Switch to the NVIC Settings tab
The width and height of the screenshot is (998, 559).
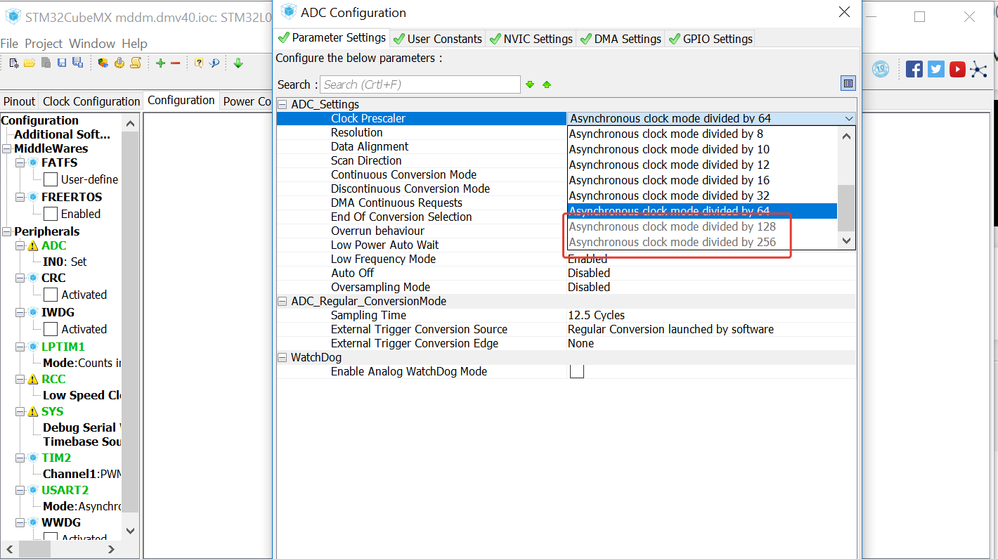531,39
